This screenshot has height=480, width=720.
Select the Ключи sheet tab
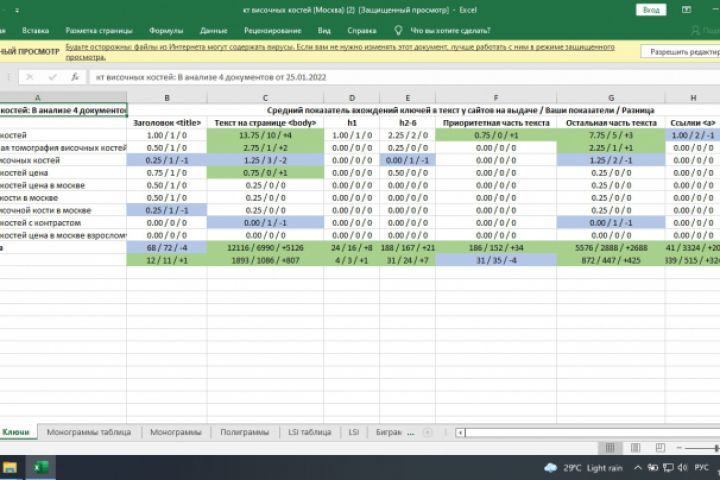pos(16,432)
